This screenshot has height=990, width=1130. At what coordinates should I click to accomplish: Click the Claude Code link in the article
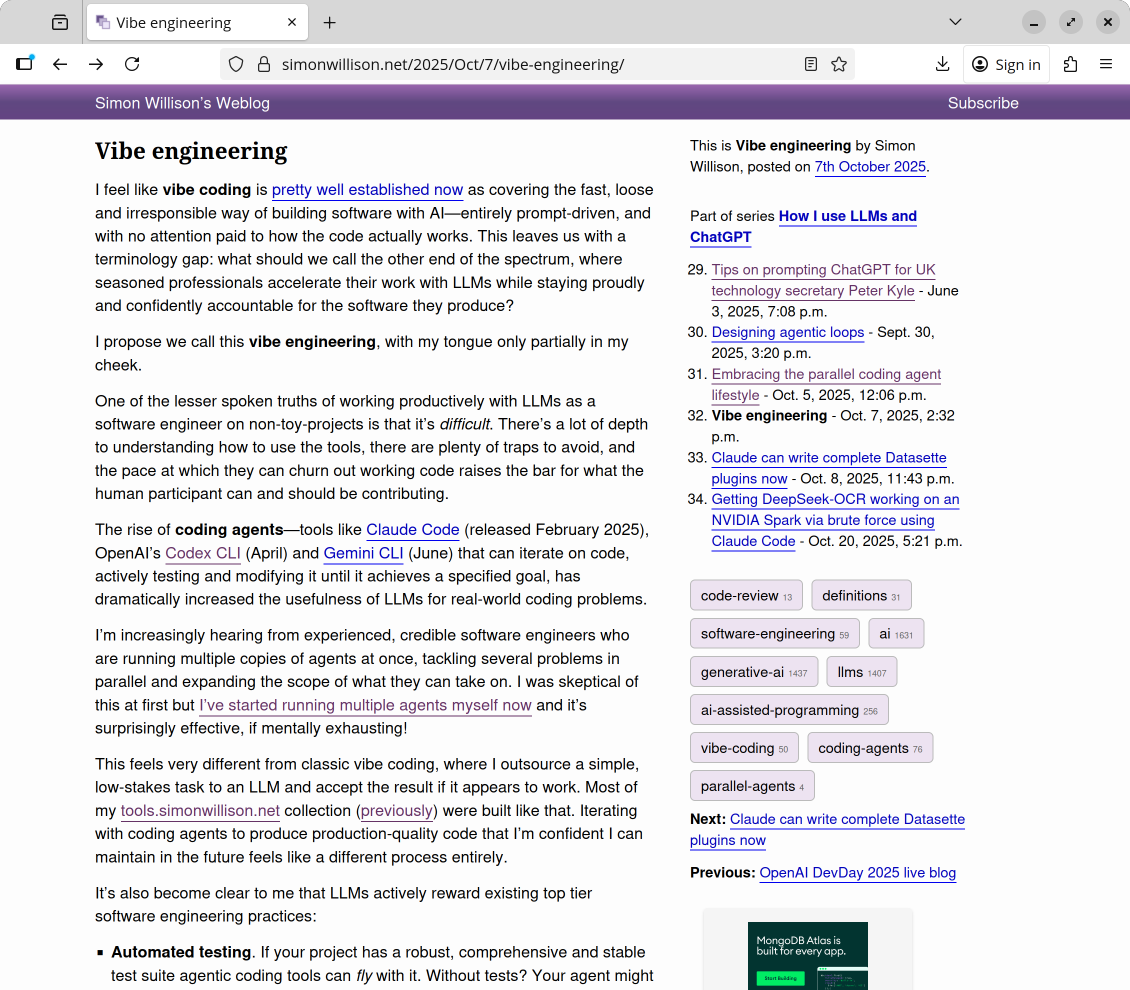(412, 530)
